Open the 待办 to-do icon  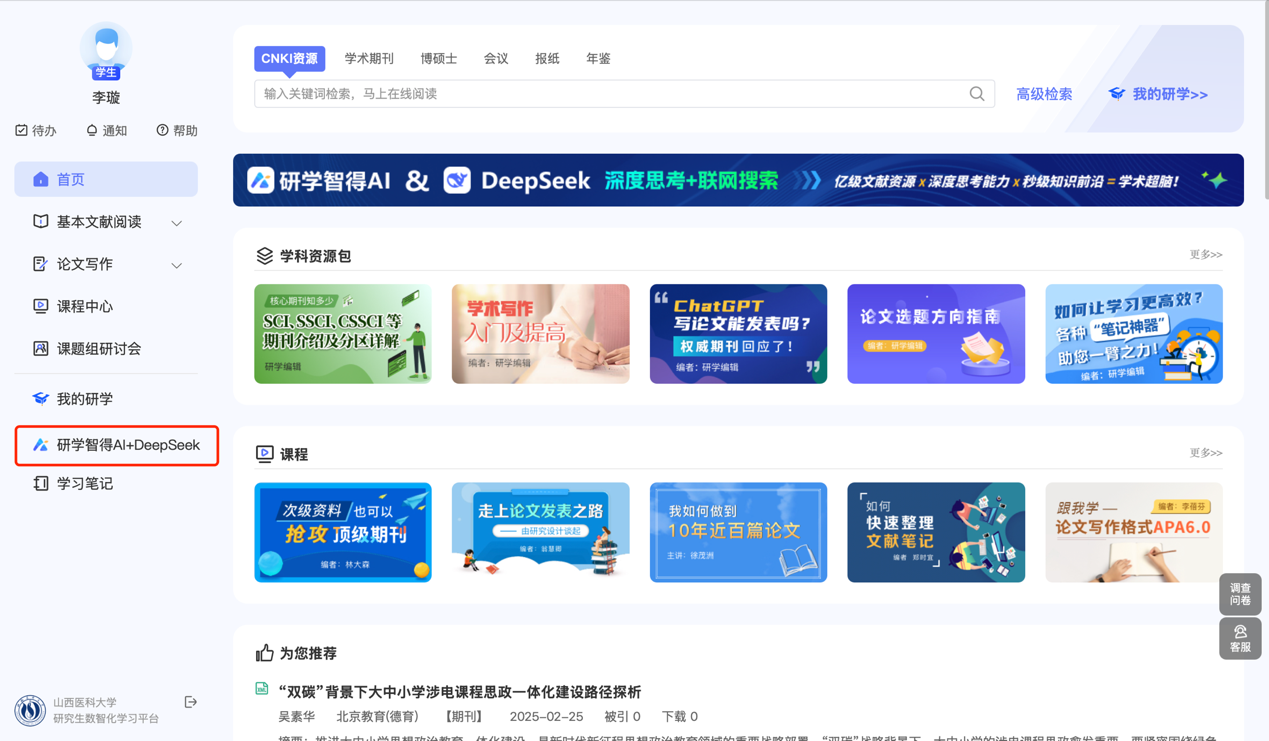[x=22, y=131]
